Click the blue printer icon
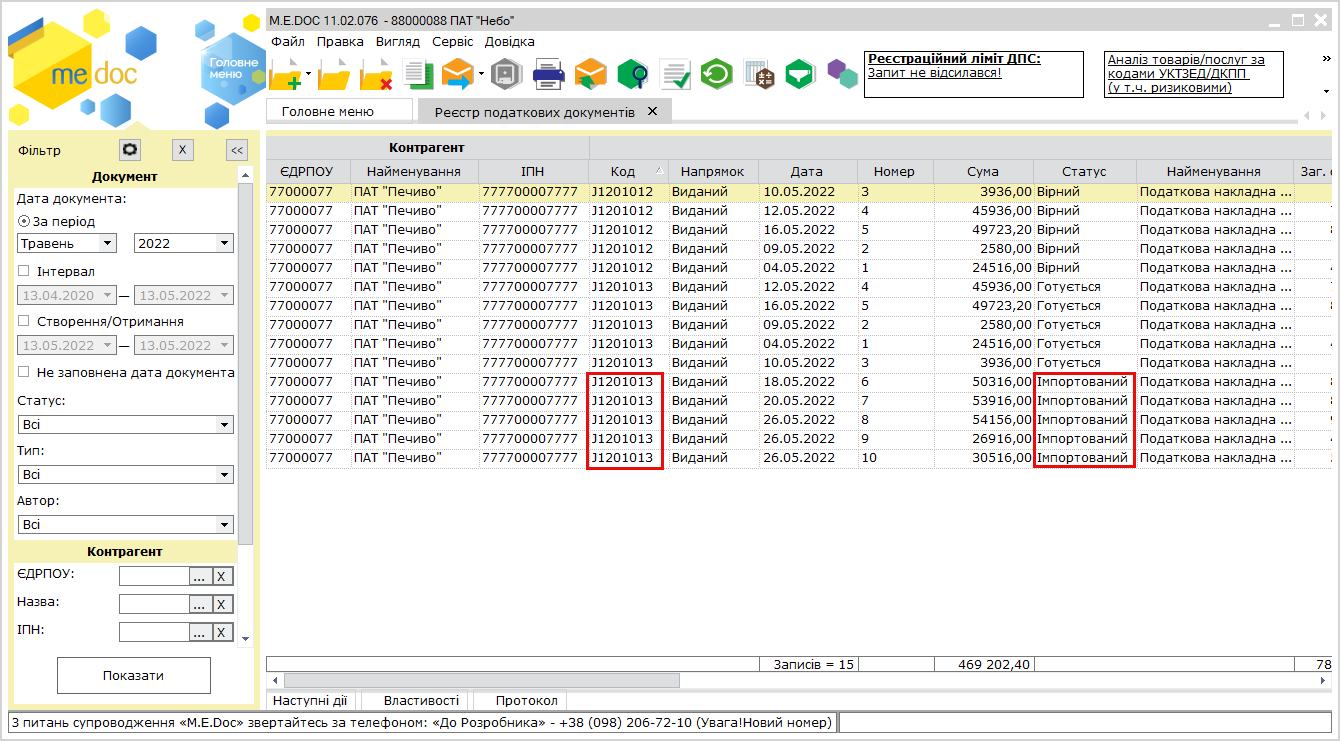The height and width of the screenshot is (741, 1340). [x=548, y=74]
